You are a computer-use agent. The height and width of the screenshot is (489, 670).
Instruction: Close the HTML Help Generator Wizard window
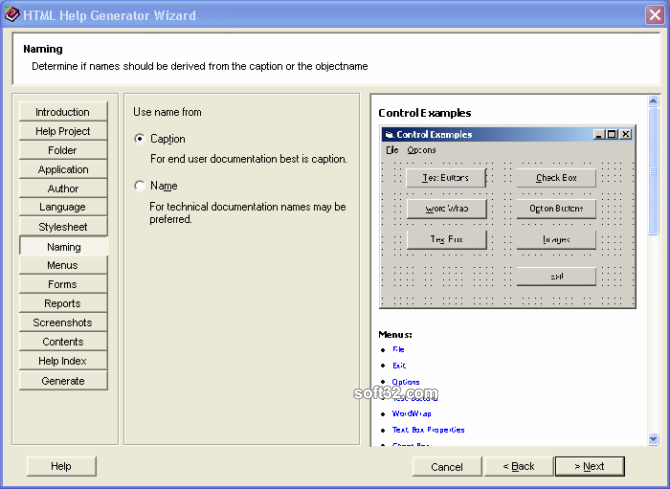click(x=655, y=15)
